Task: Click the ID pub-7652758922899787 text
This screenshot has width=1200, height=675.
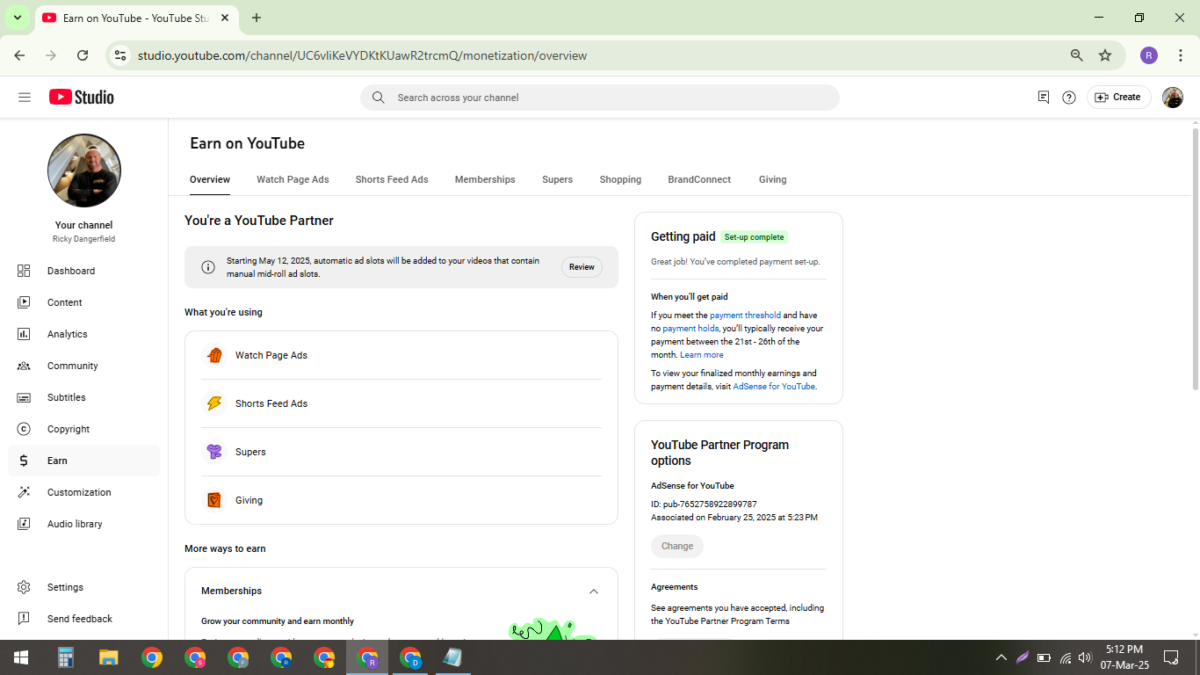Action: (704, 504)
